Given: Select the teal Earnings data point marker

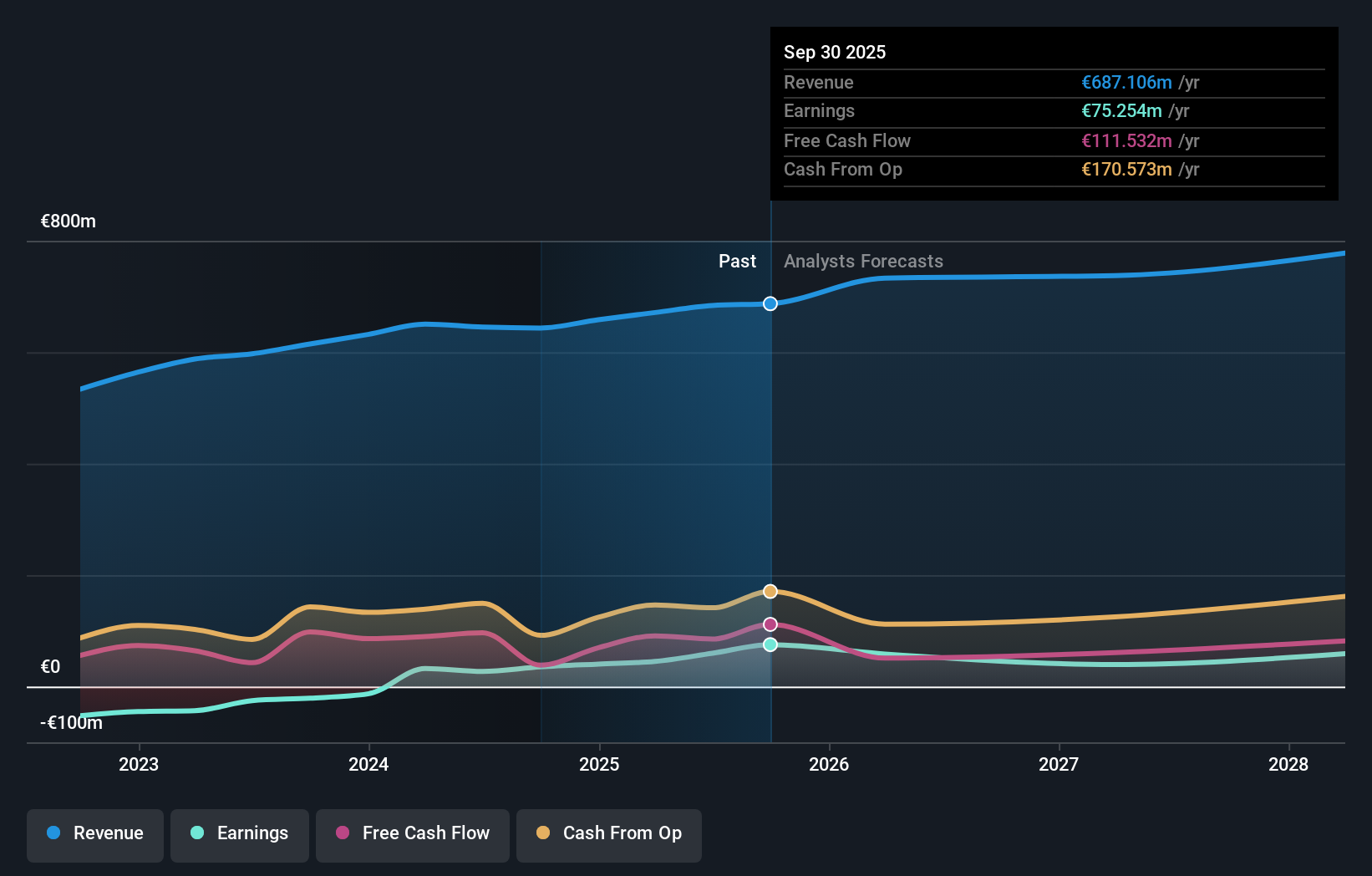Looking at the screenshot, I should [x=770, y=644].
